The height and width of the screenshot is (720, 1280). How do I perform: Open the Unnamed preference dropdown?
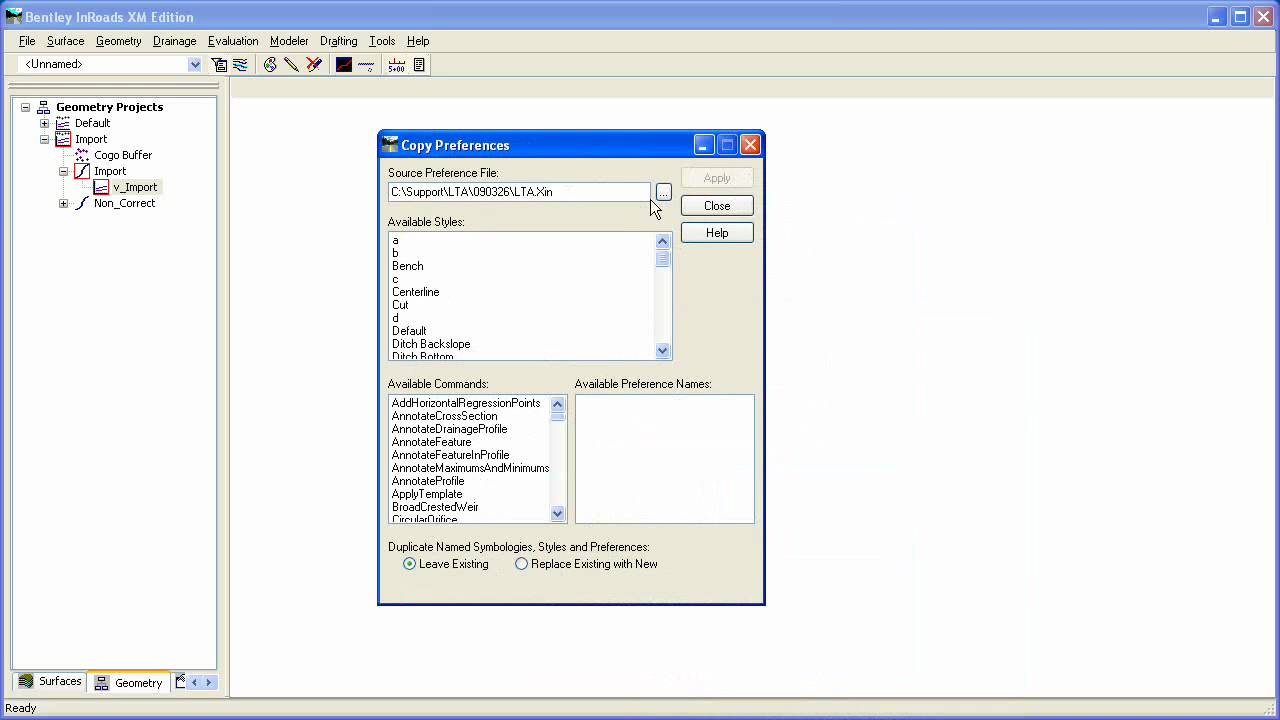point(195,64)
